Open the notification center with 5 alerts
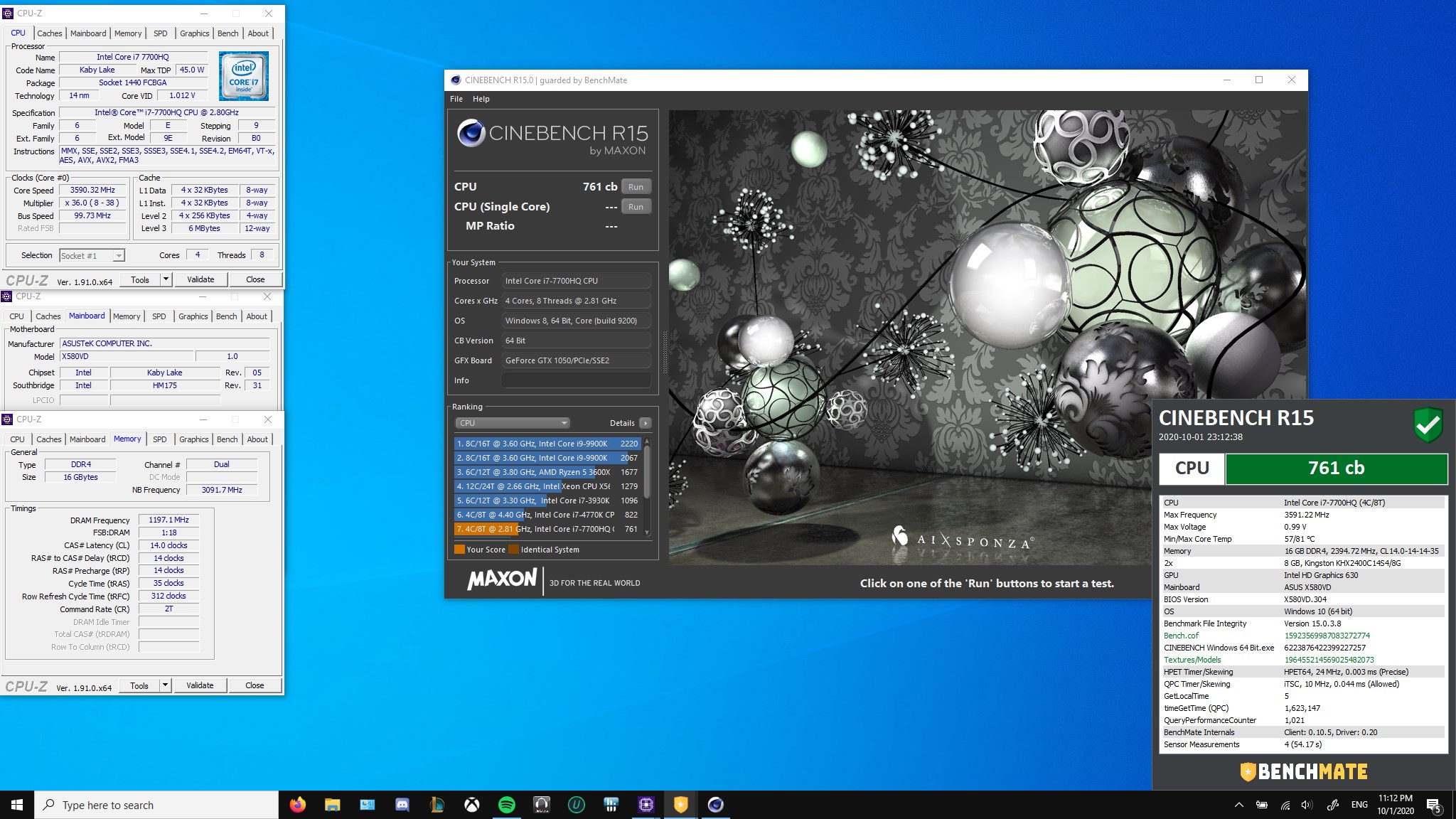Screen dimensions: 1456x819 [1434, 805]
